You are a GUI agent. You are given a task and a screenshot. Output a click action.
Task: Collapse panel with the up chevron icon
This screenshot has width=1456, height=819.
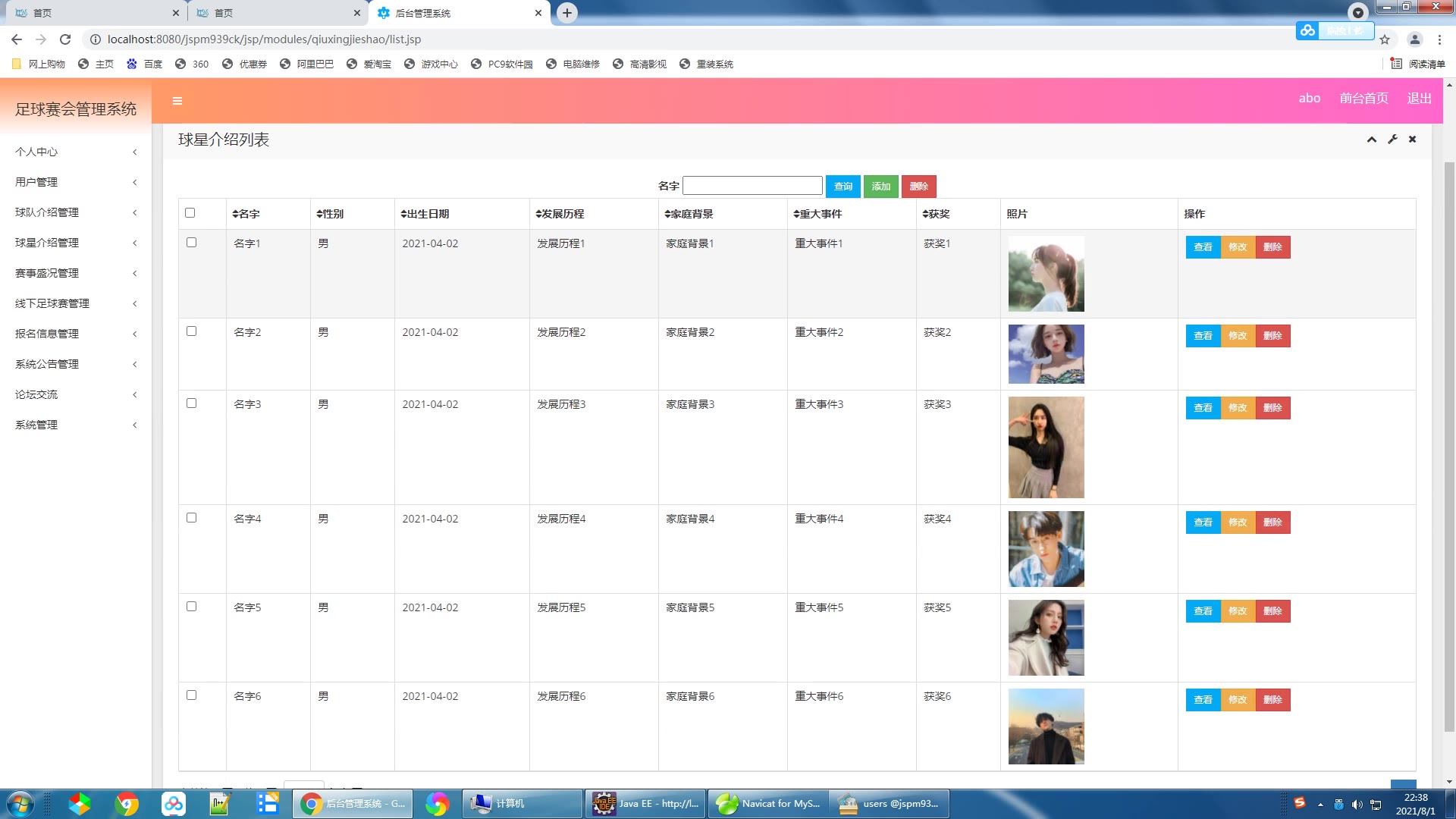[x=1372, y=140]
